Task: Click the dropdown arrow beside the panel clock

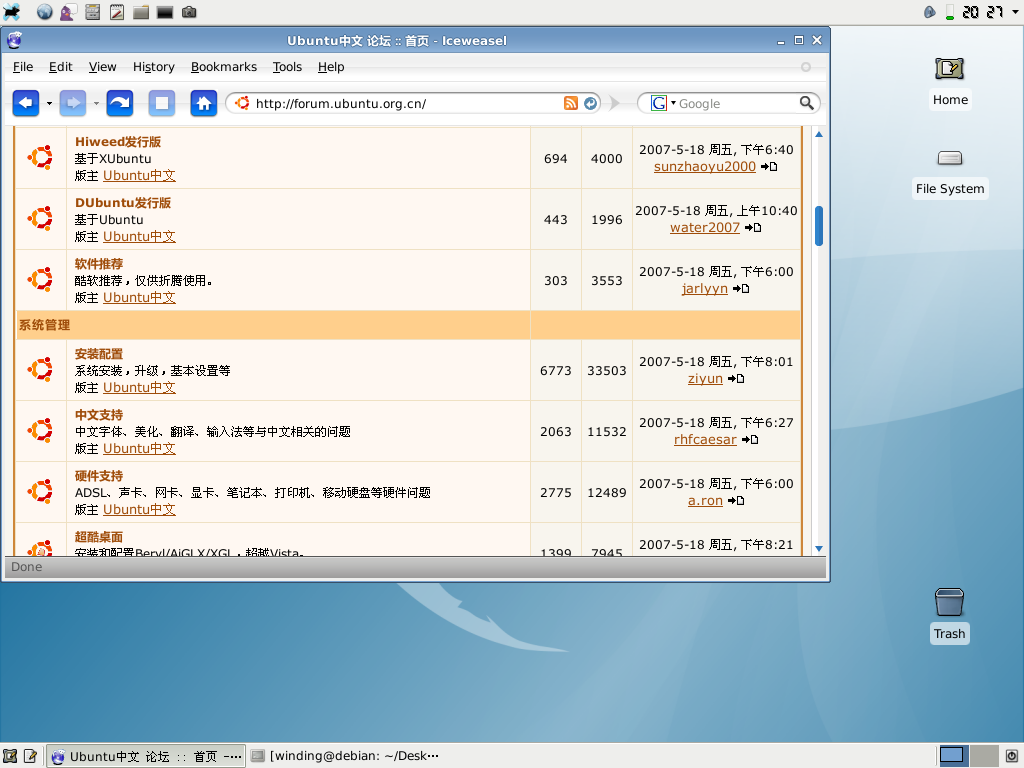Action: [x=1015, y=12]
